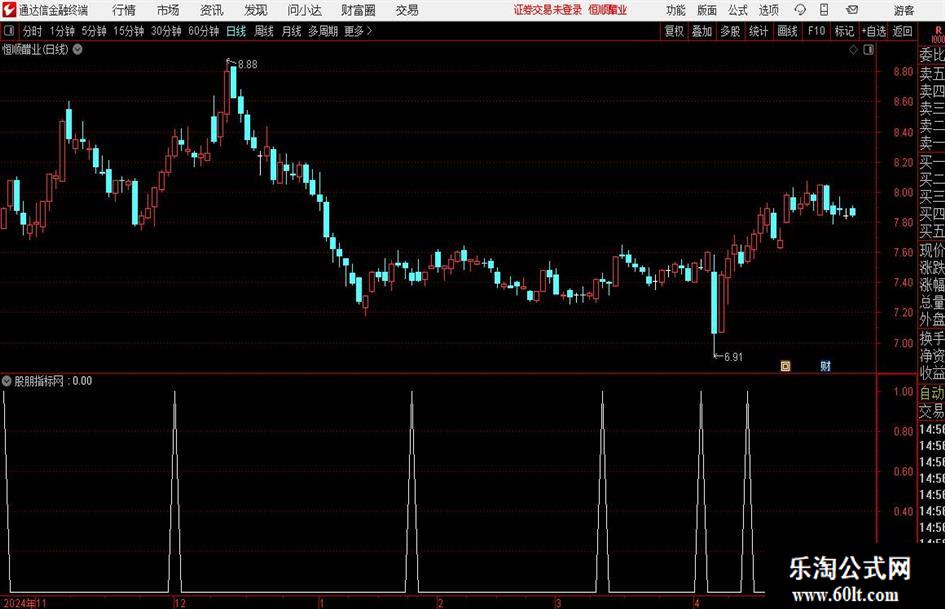Image resolution: width=945 pixels, height=609 pixels.
Task: Open the 选项 menu
Action: (768, 10)
